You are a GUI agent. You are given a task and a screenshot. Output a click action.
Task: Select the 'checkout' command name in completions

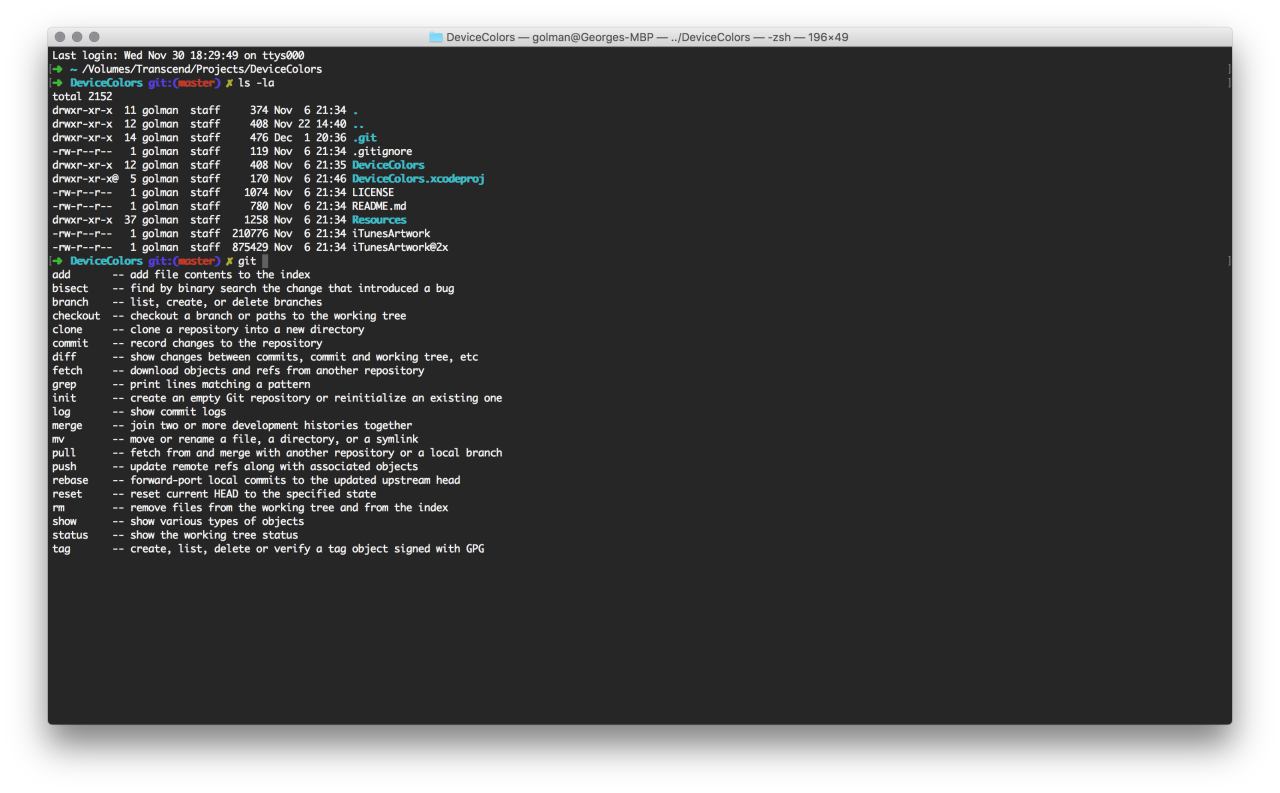tap(76, 316)
